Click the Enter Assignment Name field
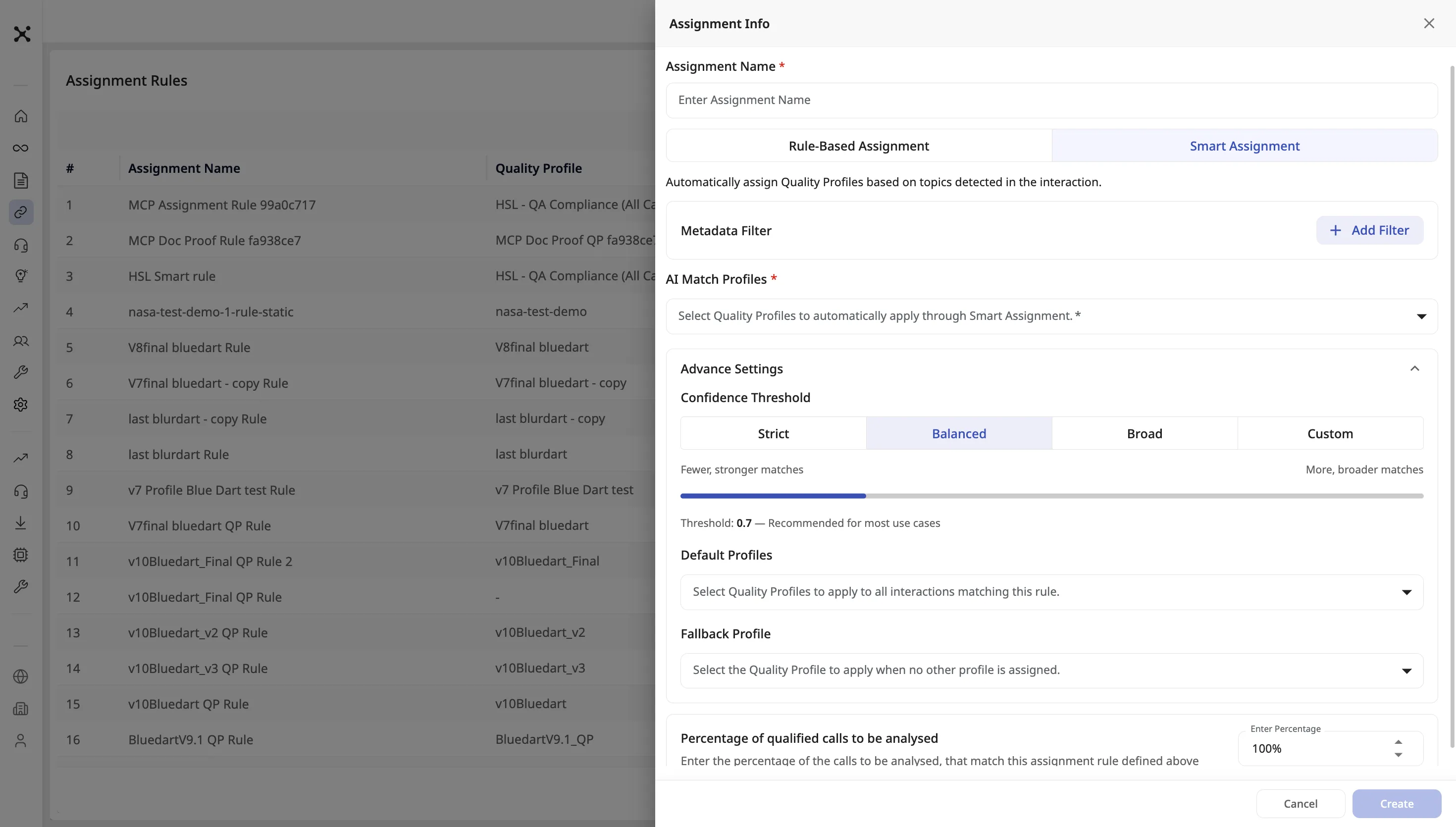Screen dimensions: 1456x827 [1052, 101]
